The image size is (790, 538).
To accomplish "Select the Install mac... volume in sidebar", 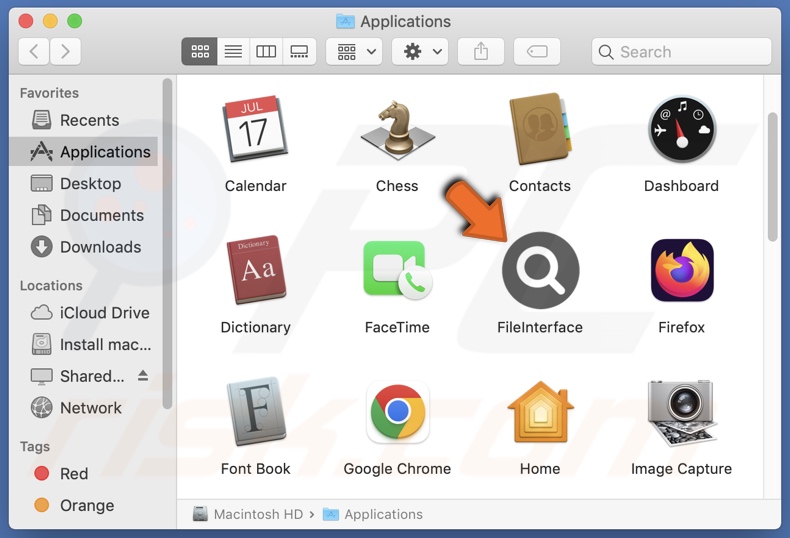I will [x=84, y=345].
